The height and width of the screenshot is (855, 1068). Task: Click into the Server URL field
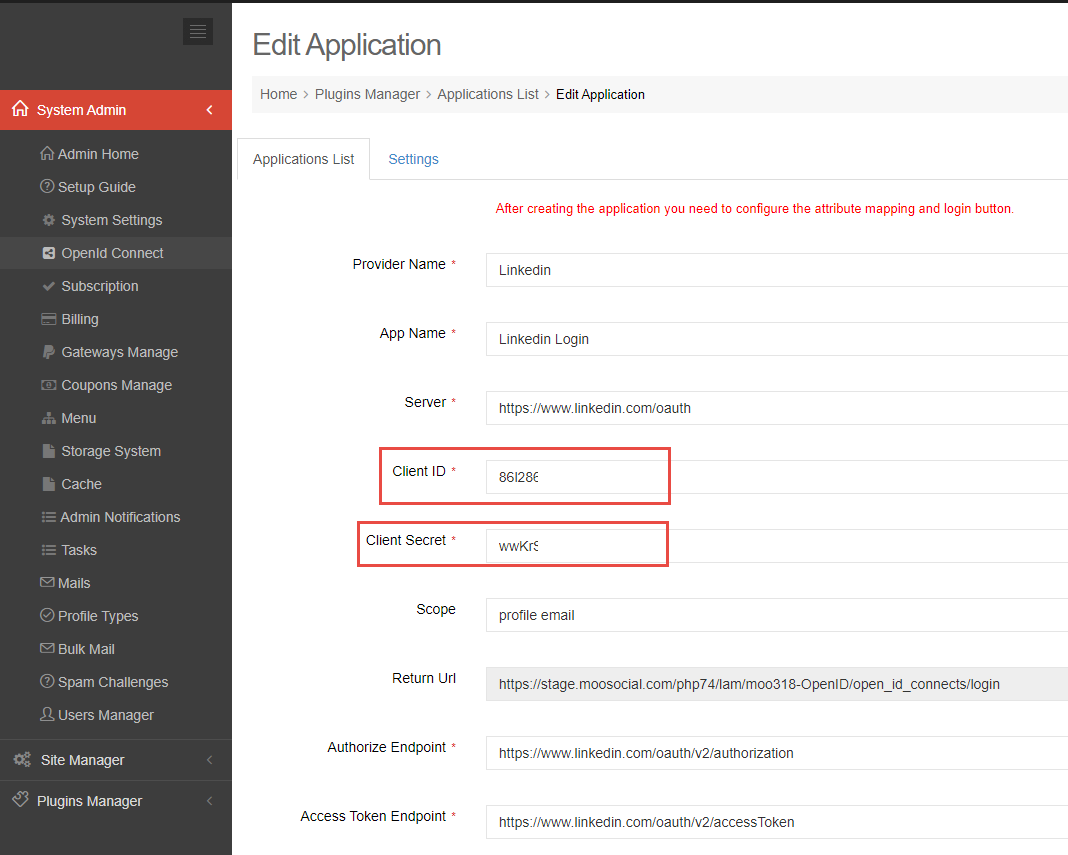[776, 408]
